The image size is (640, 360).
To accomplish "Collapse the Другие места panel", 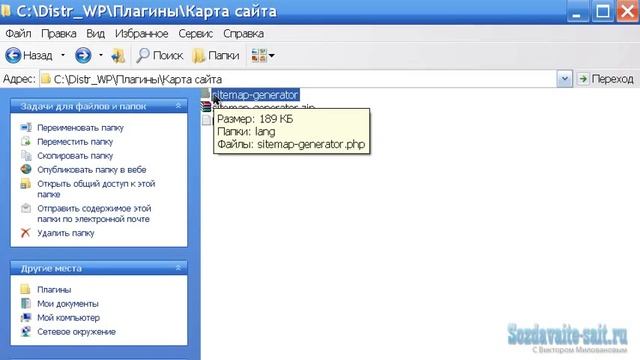I will coord(178,268).
